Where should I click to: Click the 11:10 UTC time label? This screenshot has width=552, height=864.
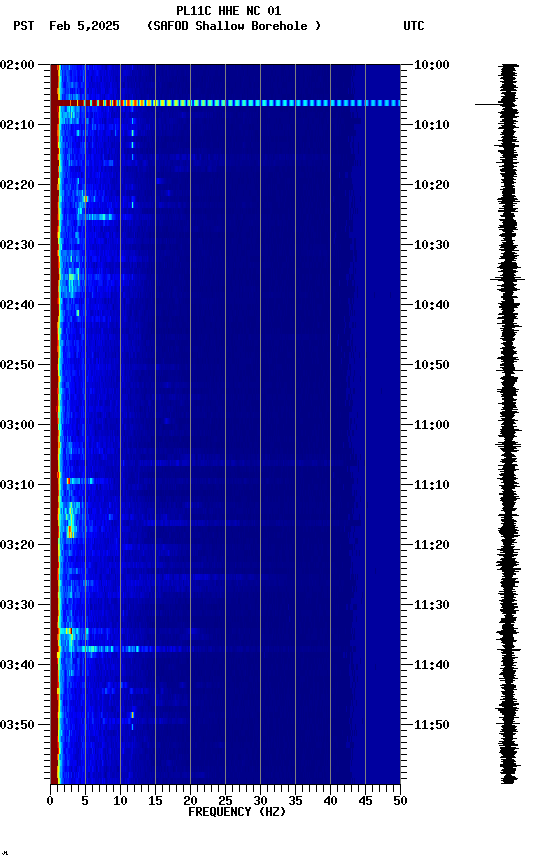tap(432, 485)
